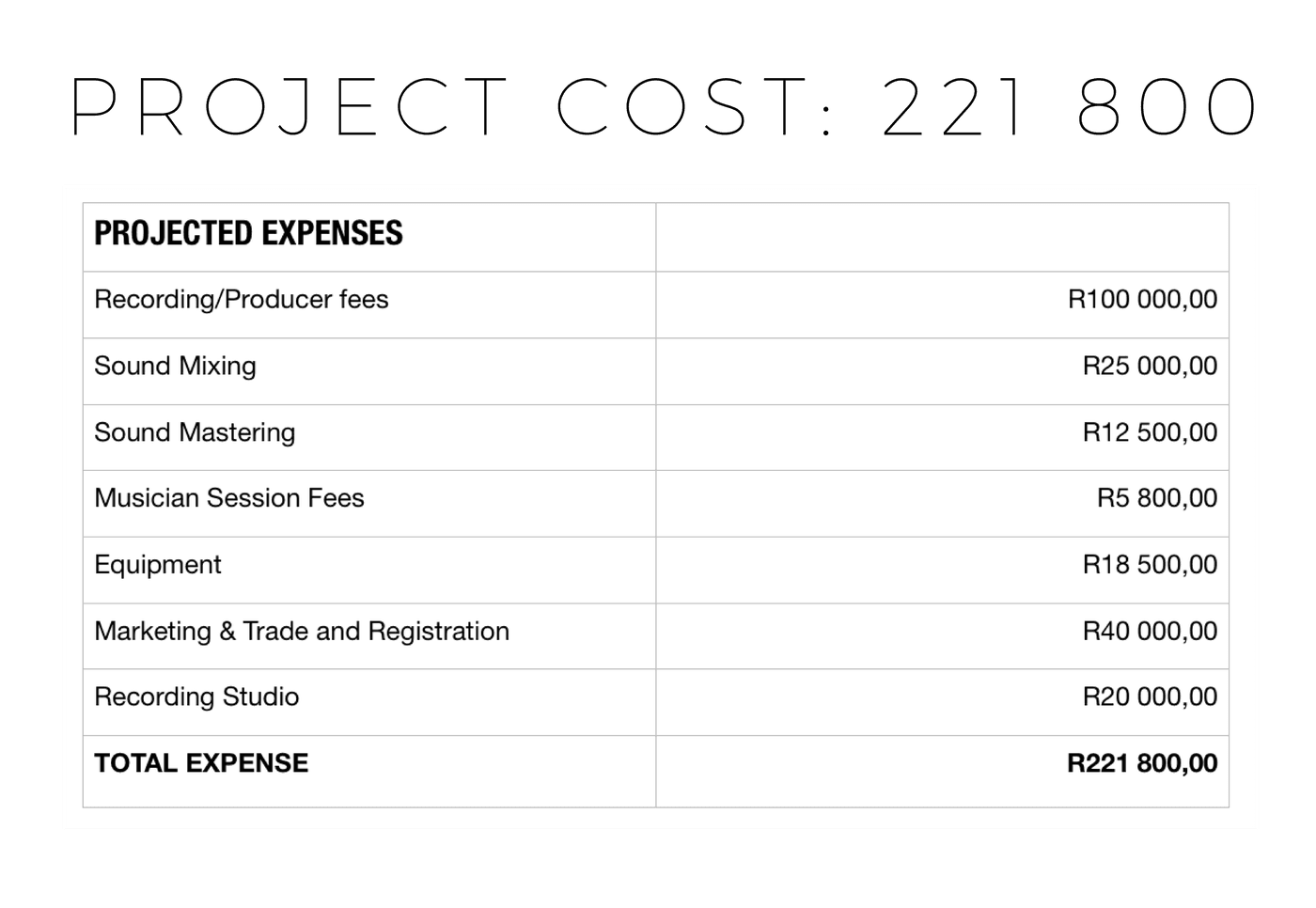
Task: Select the PROJECTED EXPENSES header cell
Action: click(369, 238)
